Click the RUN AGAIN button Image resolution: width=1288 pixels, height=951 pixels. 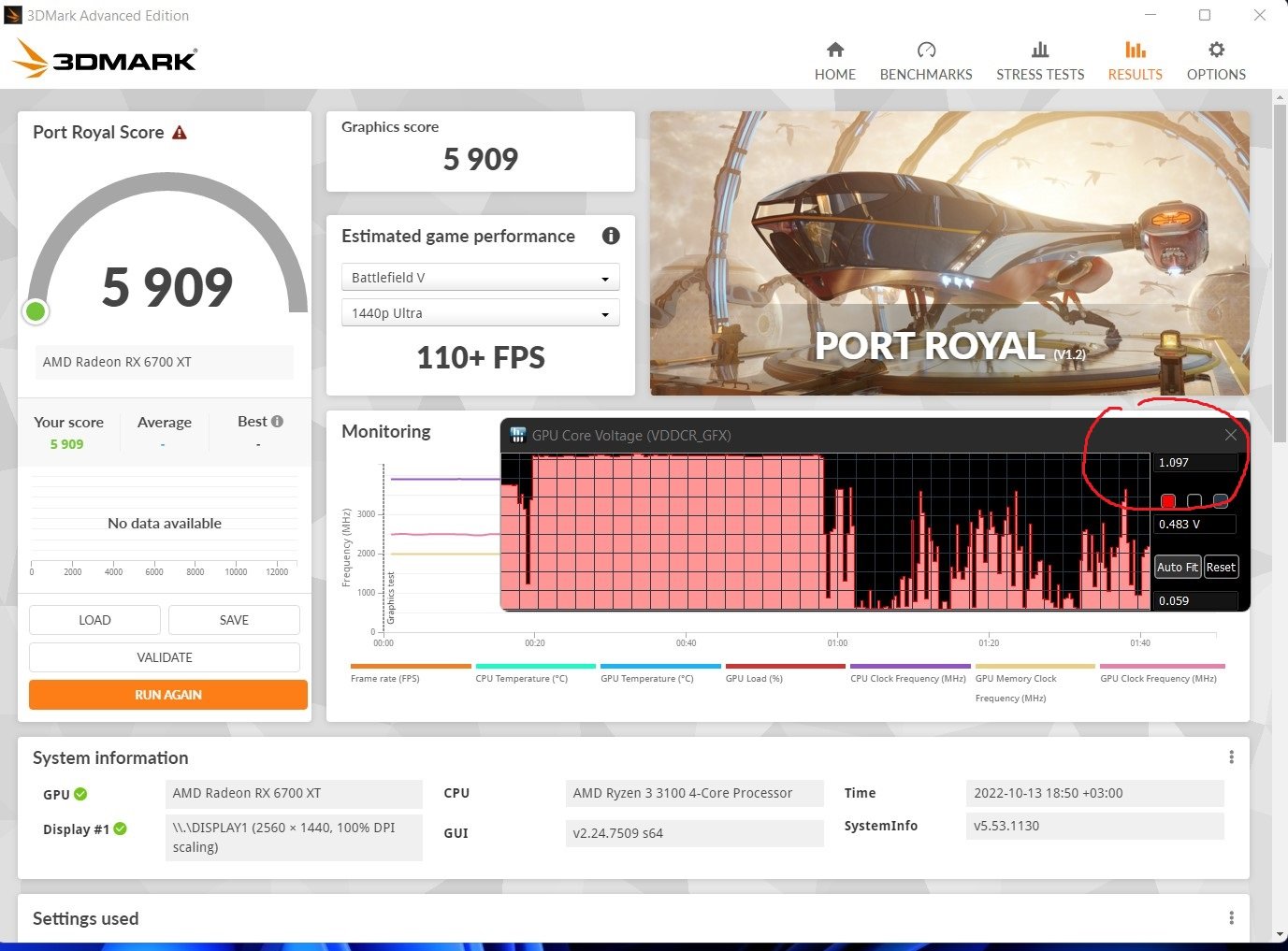tap(168, 695)
